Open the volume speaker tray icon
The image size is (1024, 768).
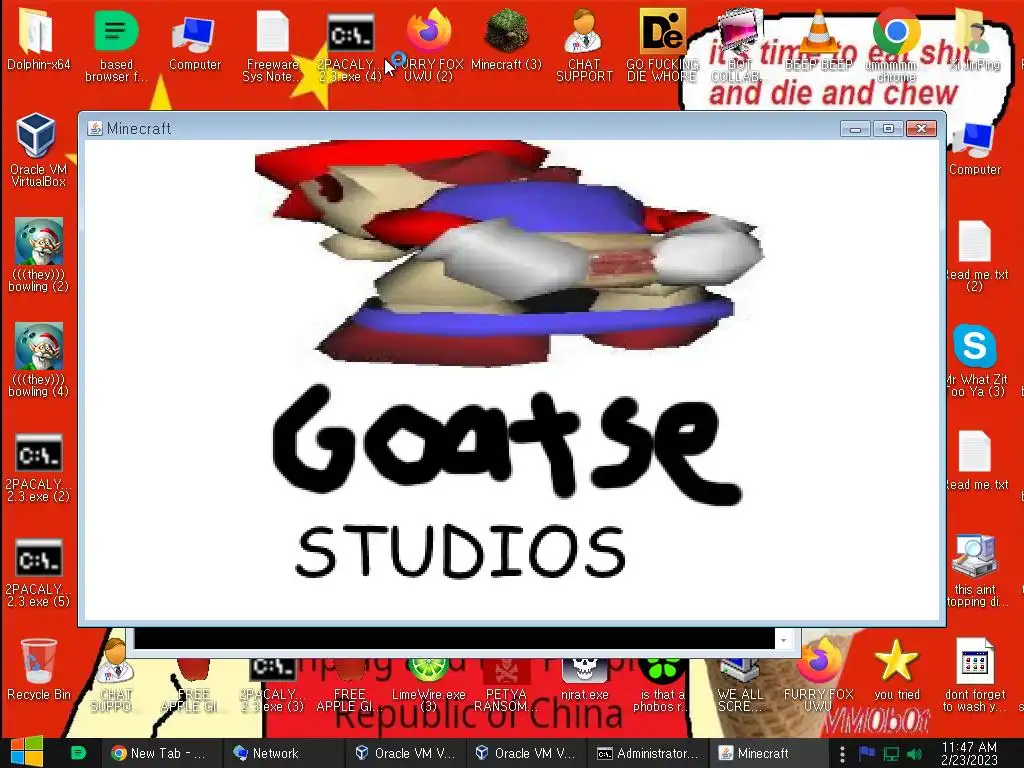pos(915,754)
